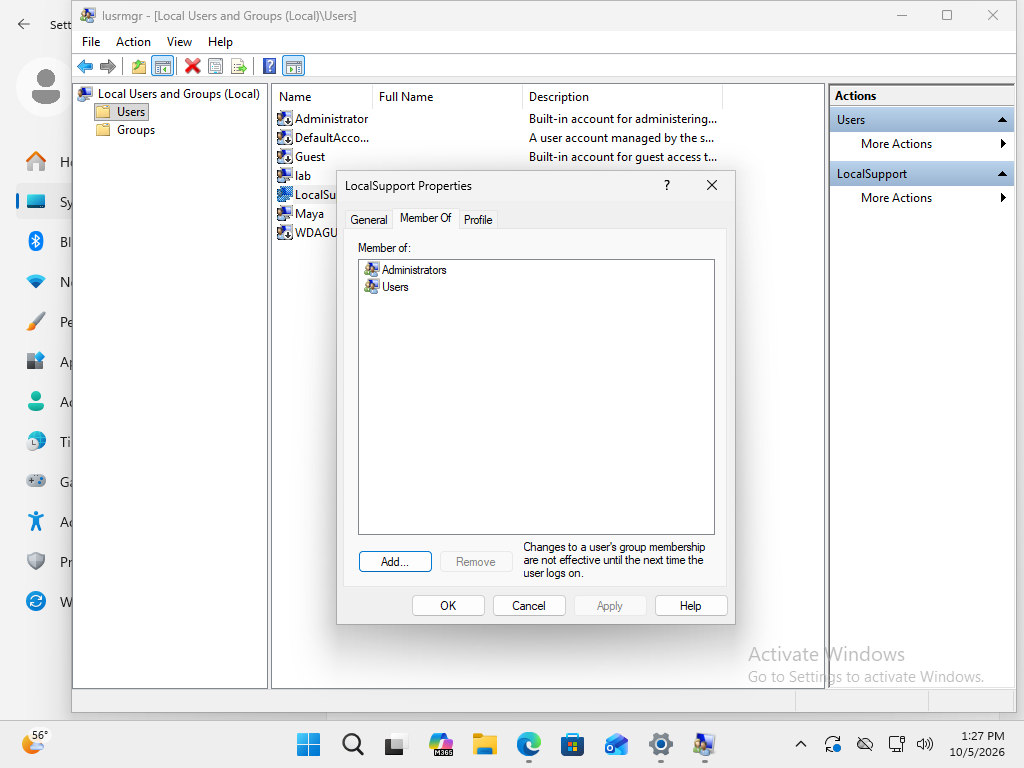The image size is (1024, 768).
Task: Open Microsoft Edge from taskbar
Action: click(x=528, y=744)
